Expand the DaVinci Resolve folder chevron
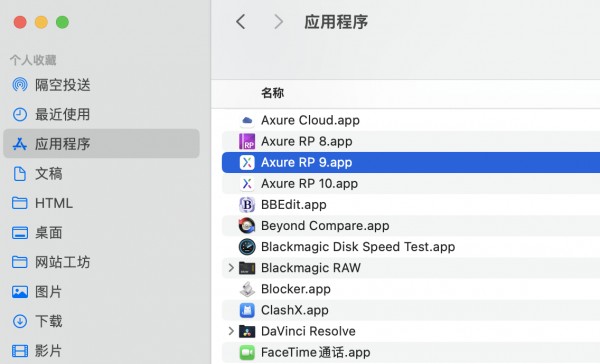The height and width of the screenshot is (364, 600). point(231,331)
